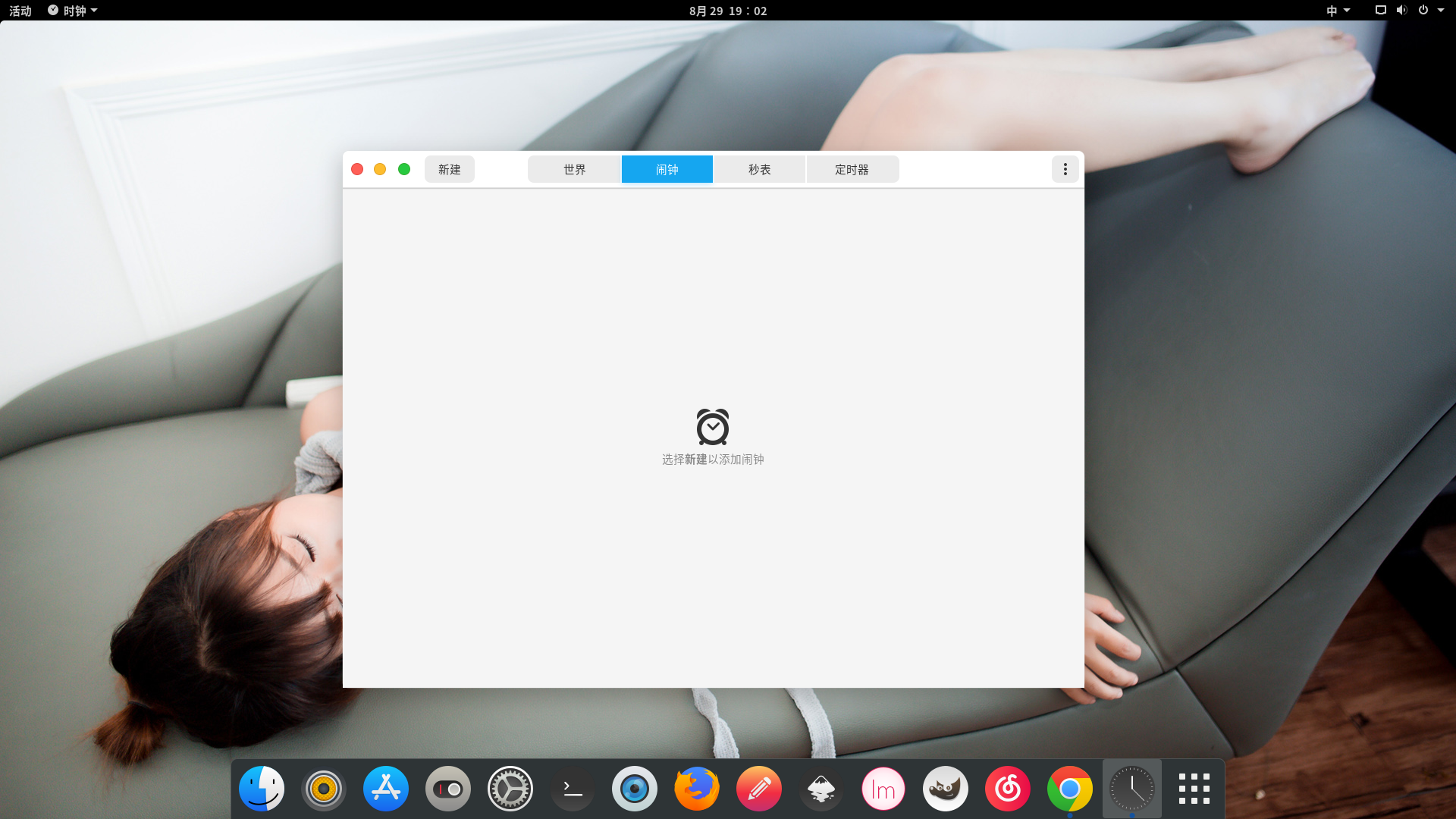The image size is (1456, 819).
Task: Switch to the 定时器 timer tab
Action: point(852,169)
